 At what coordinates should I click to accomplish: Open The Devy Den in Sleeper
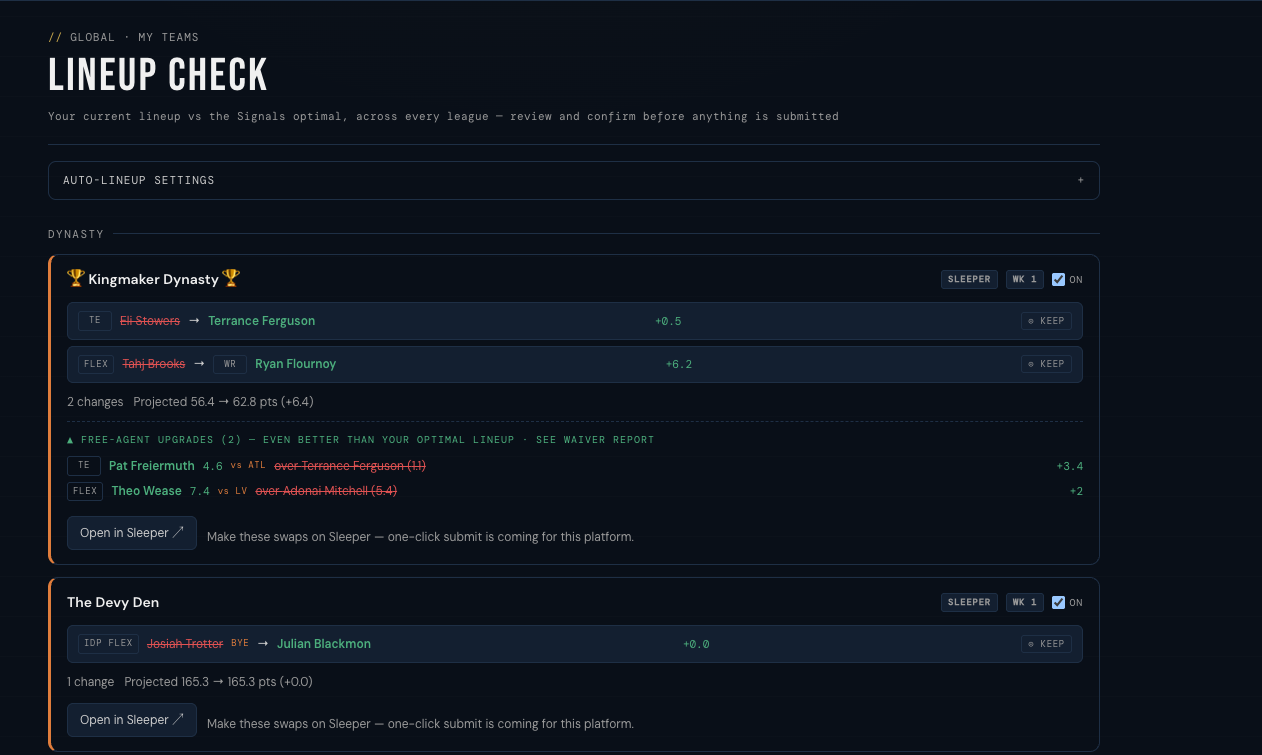click(132, 720)
